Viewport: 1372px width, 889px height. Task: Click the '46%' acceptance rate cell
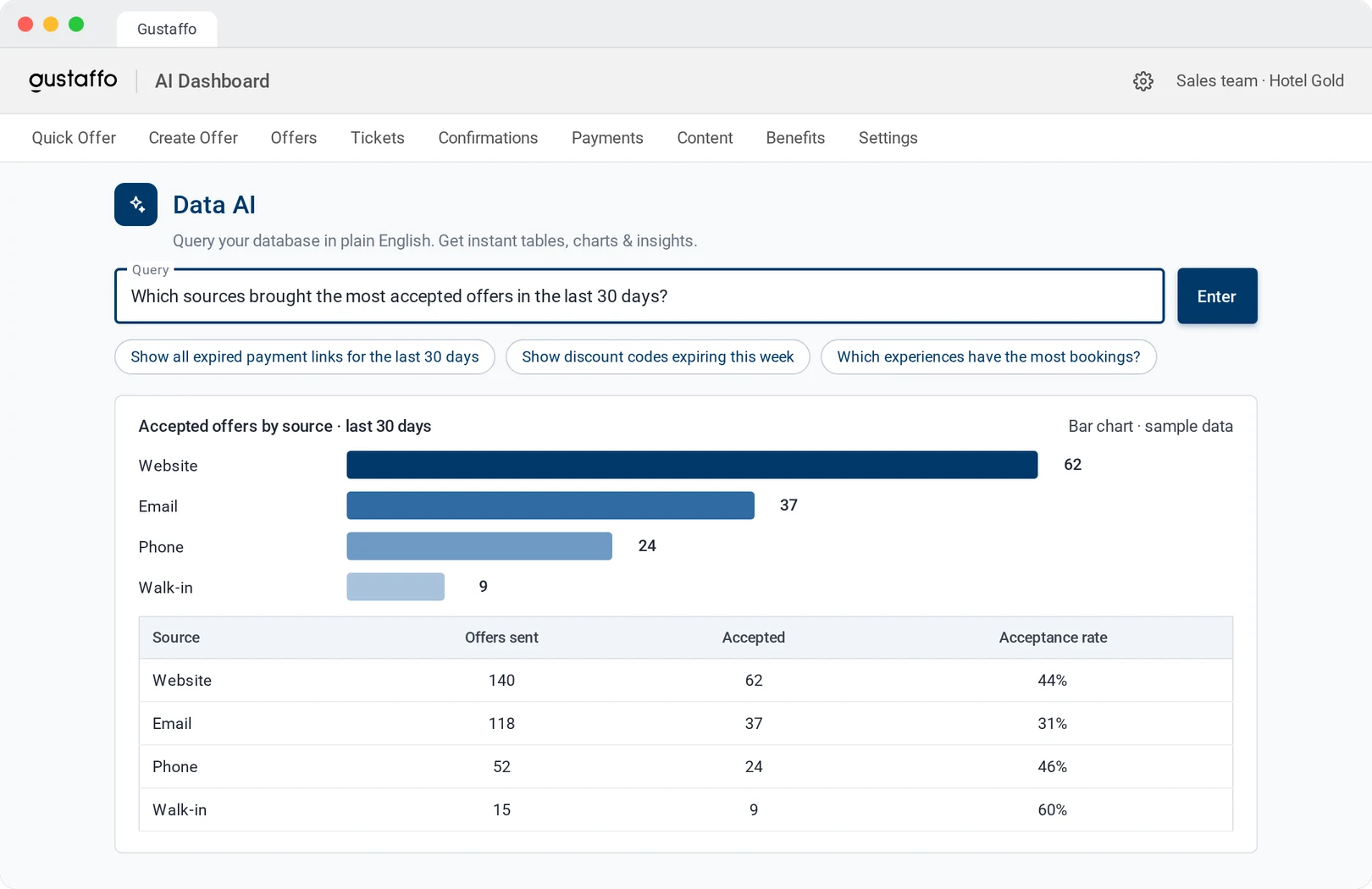[x=1053, y=767]
